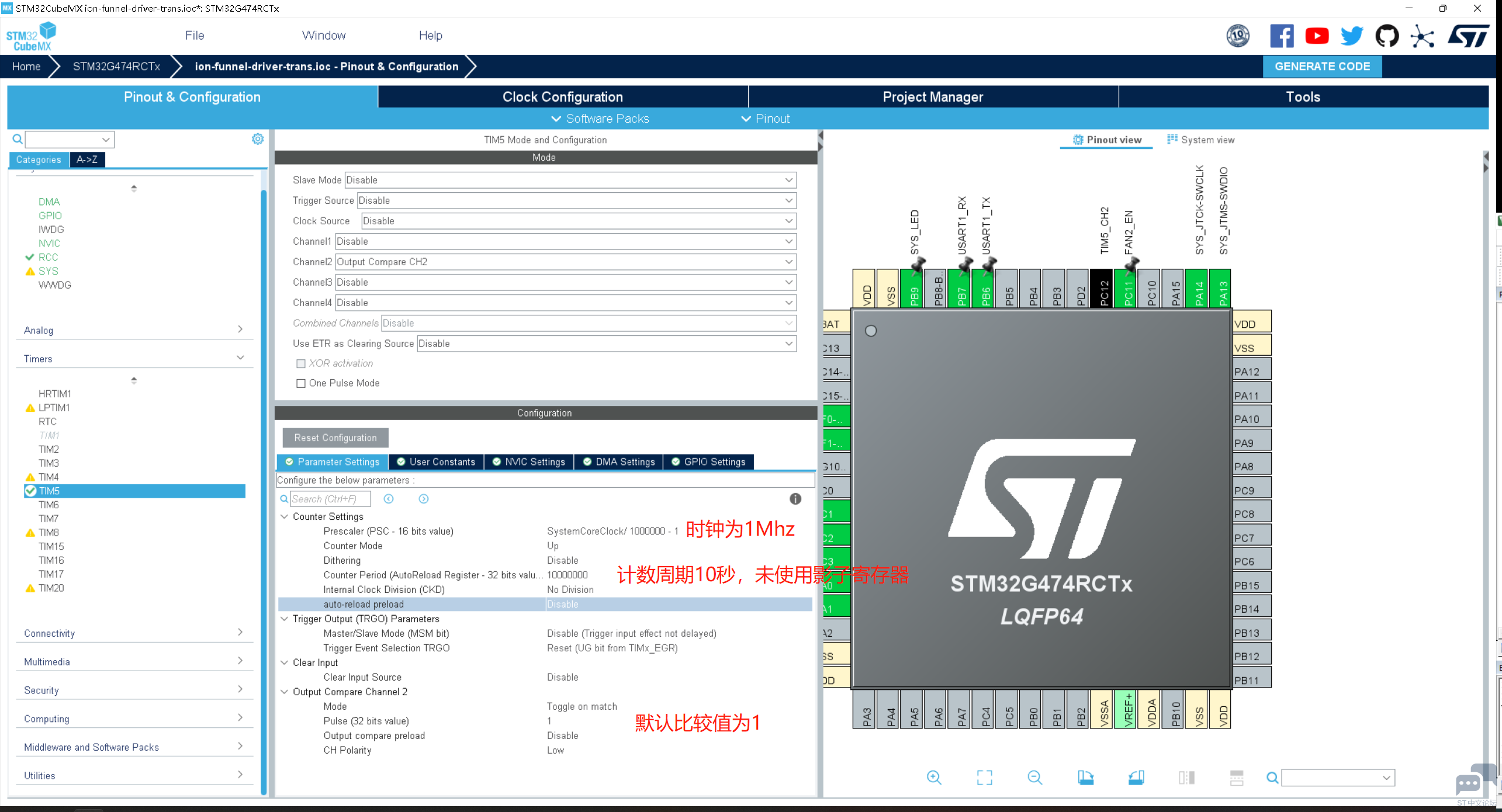Screen dimensions: 1502x812
Task: Rotate chip view clockwise icon
Action: (x=1085, y=778)
